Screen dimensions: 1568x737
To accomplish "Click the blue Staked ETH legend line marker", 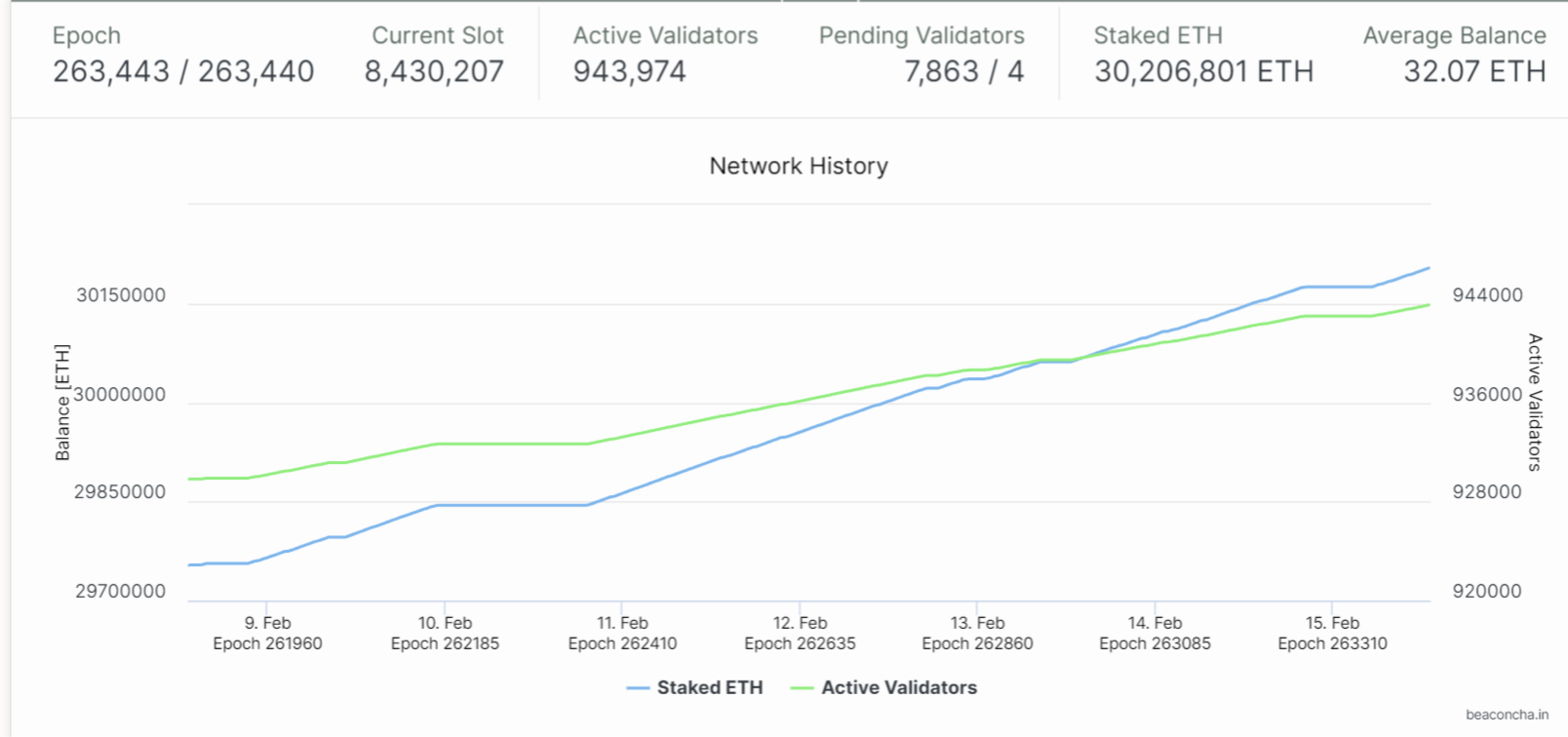I will (638, 688).
